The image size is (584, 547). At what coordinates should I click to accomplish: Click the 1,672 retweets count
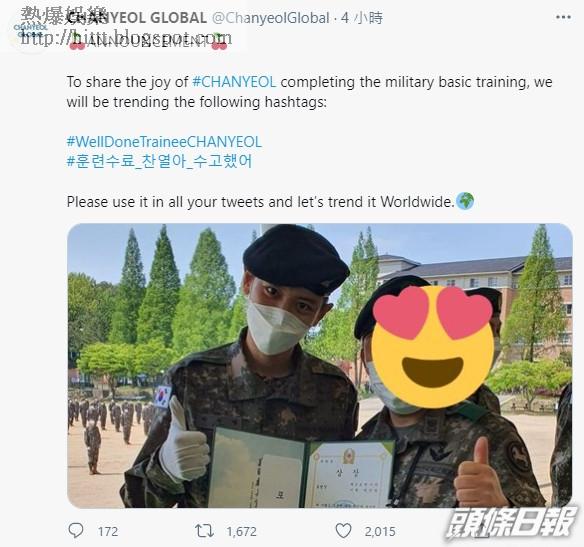coord(242,531)
